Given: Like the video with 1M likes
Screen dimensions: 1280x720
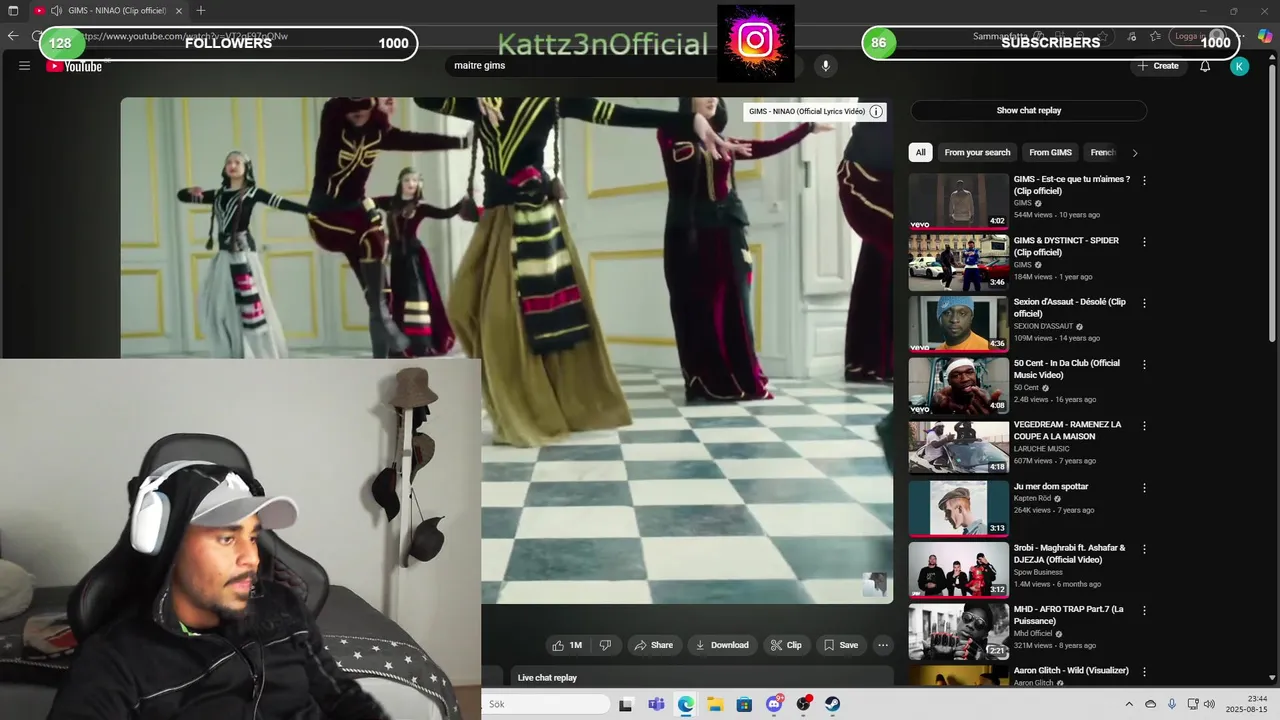Looking at the screenshot, I should click(x=566, y=645).
